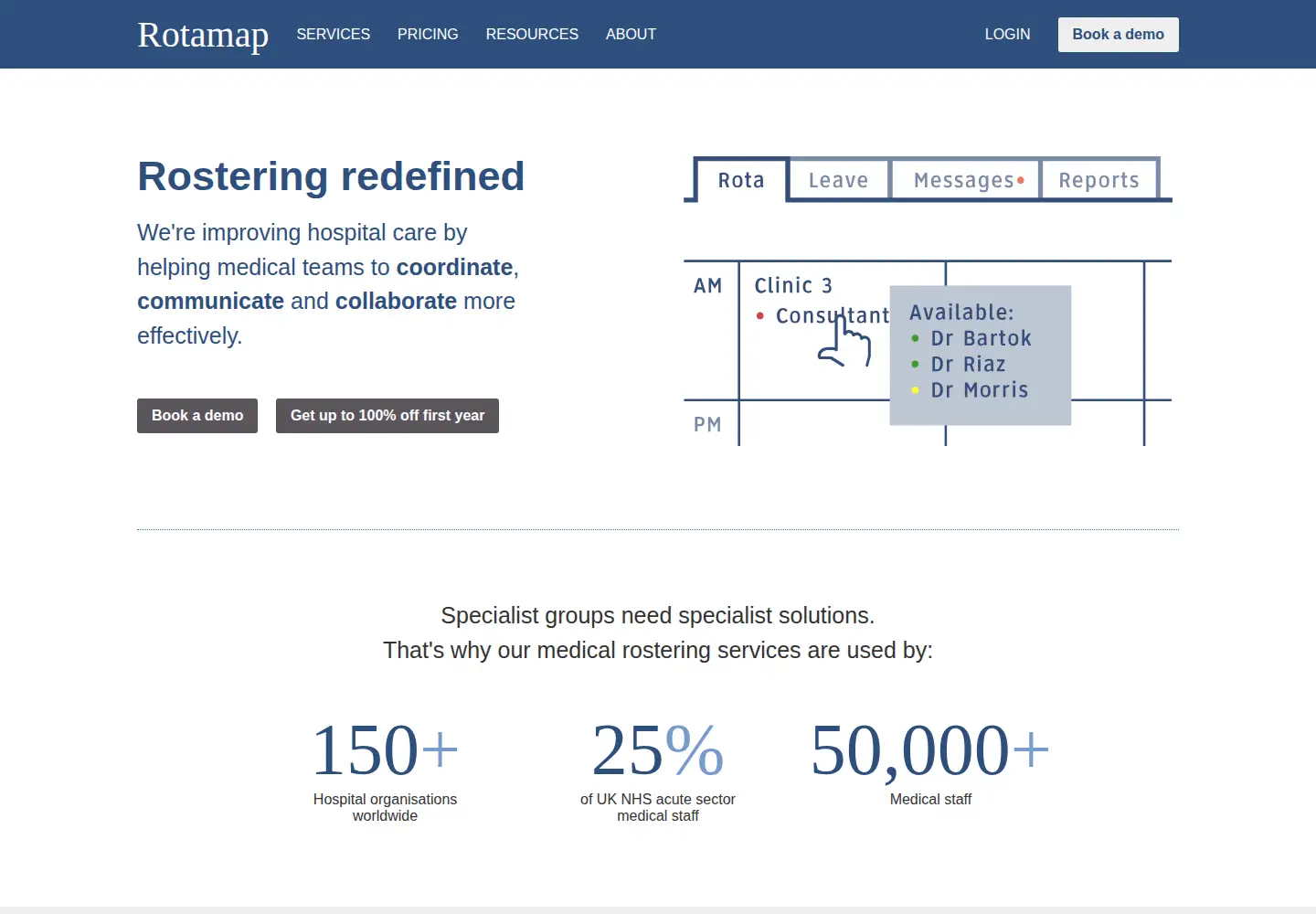Screen dimensions: 1316x914
Task: Open the Services menu
Action: click(334, 34)
